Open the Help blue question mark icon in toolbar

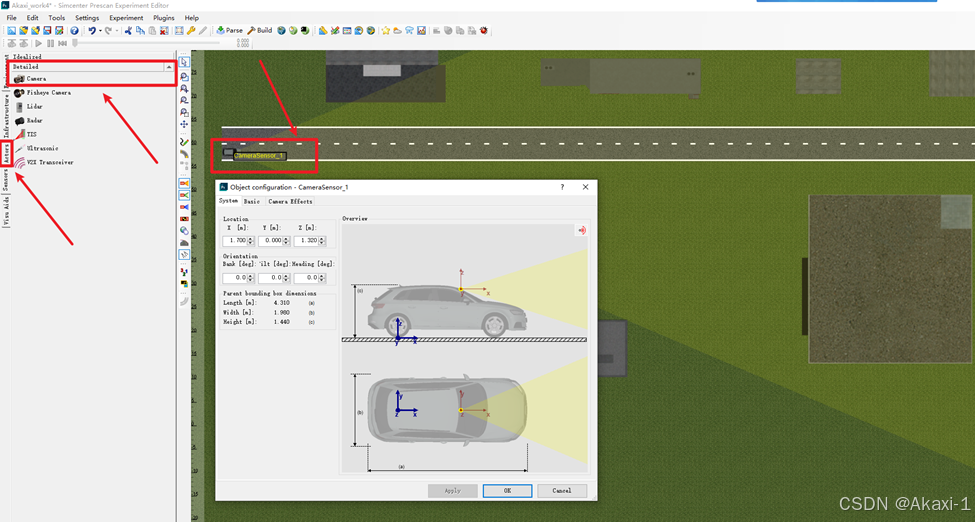pos(74,30)
